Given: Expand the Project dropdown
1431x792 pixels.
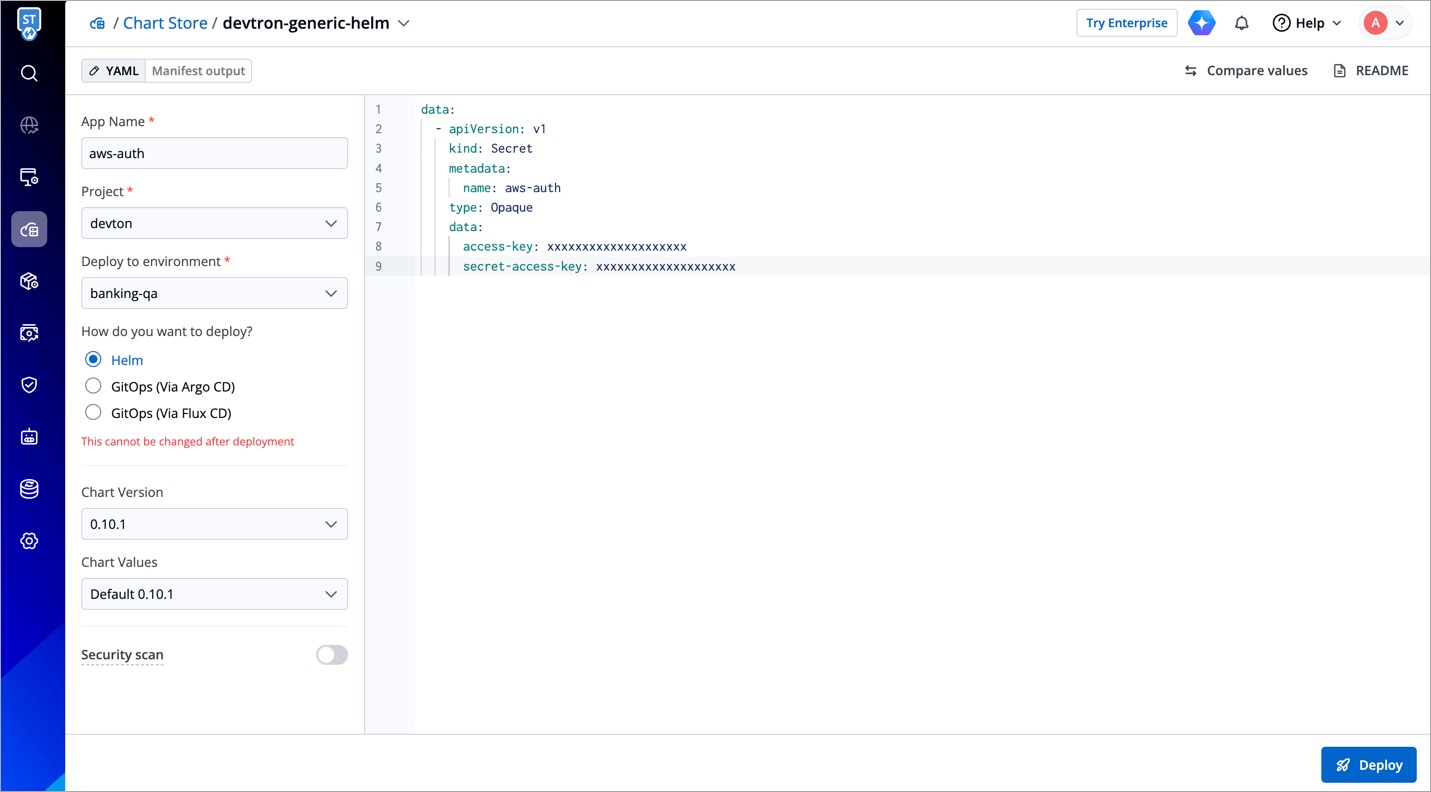Looking at the screenshot, I should click(214, 223).
